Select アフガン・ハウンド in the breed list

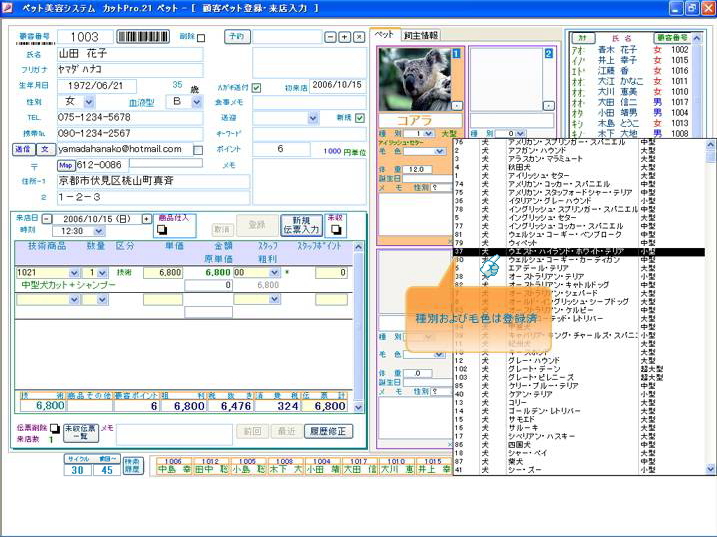click(578, 150)
